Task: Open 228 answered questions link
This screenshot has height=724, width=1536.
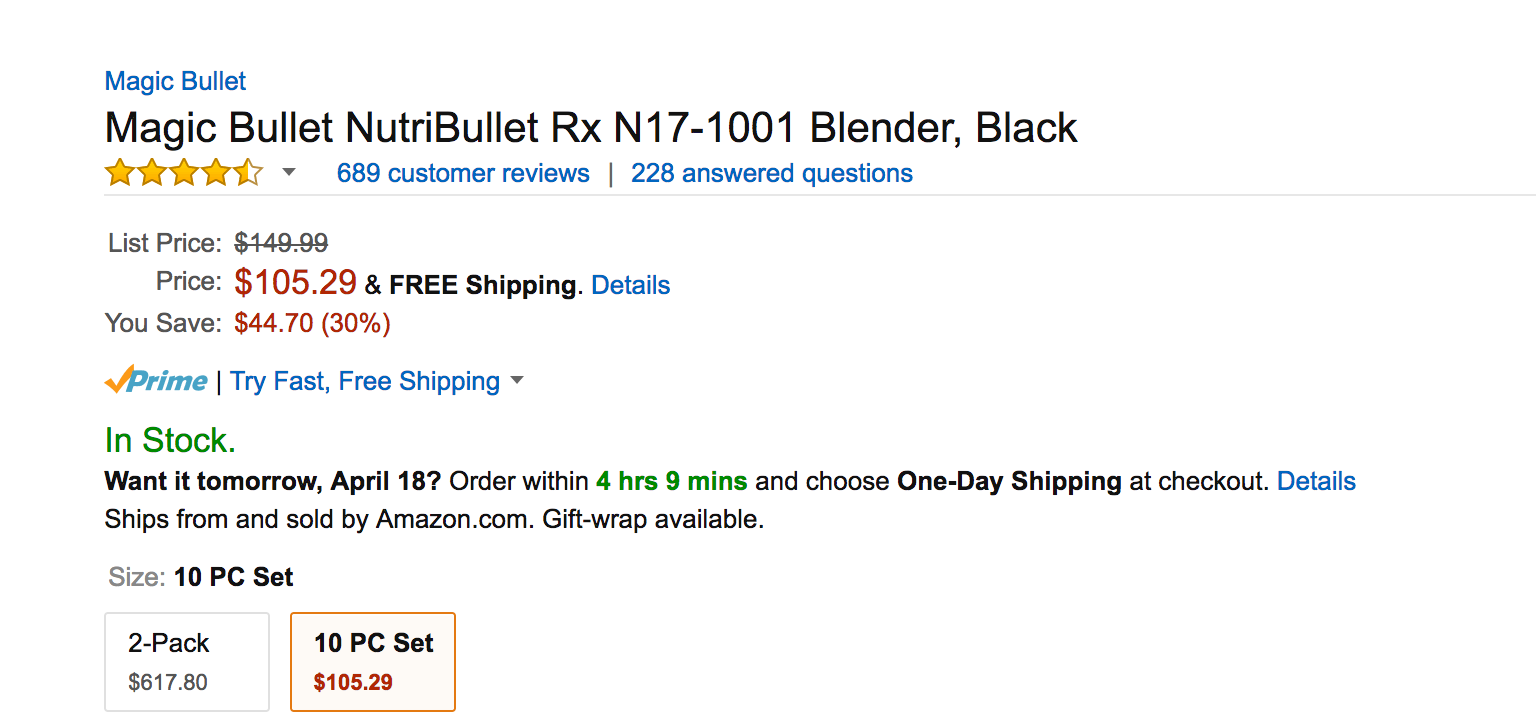Action: point(772,173)
